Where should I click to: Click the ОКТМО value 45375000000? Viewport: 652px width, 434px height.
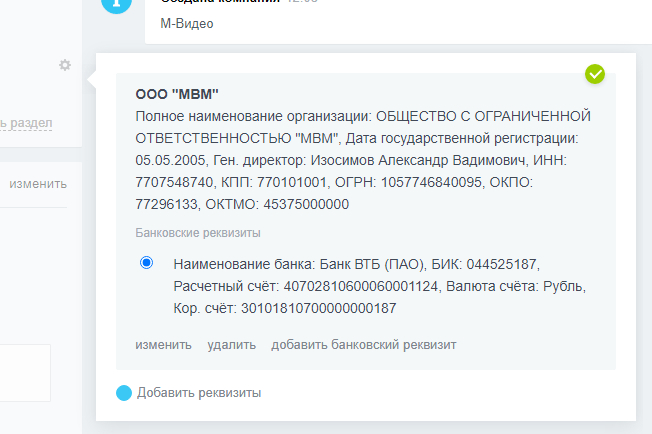(306, 204)
